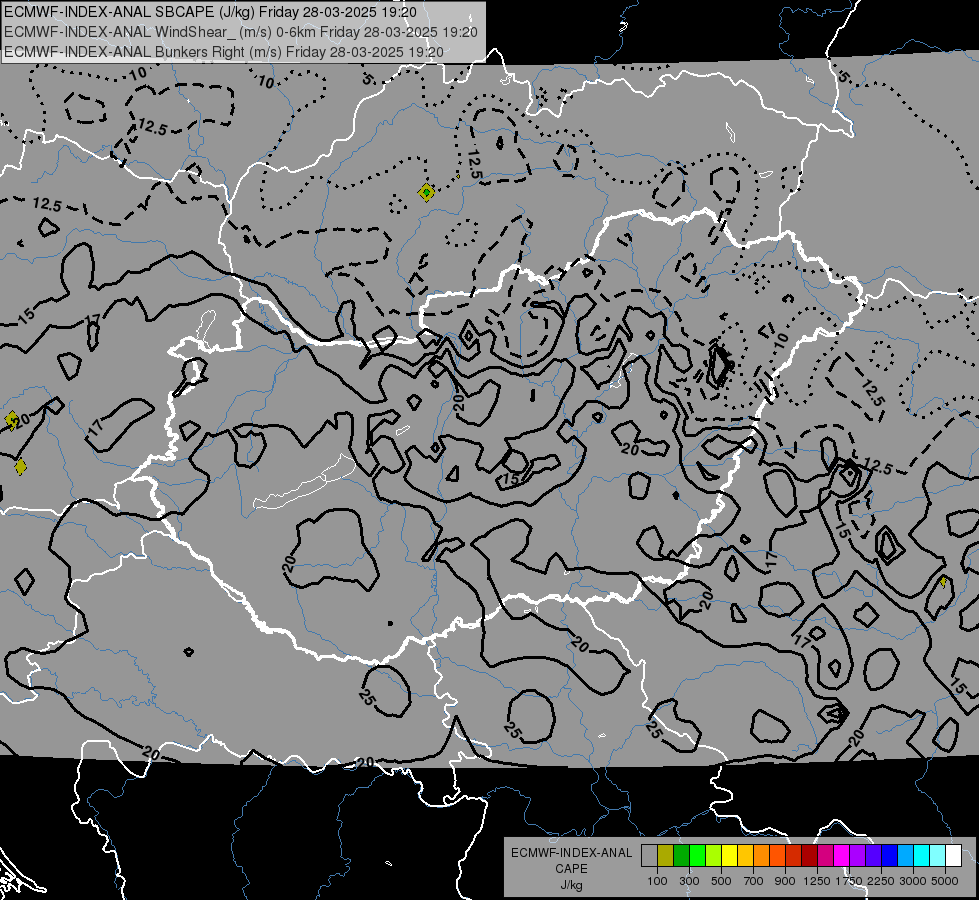Click the Bunkers Right title line
Screen dimensions: 979x900
coord(224,52)
